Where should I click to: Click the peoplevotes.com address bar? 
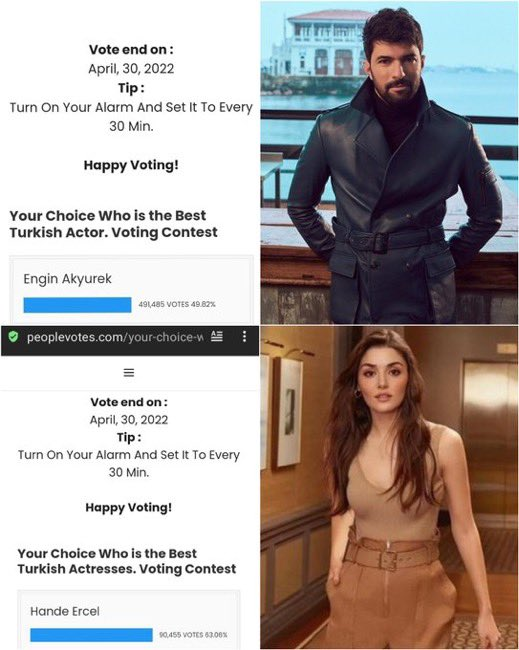(115, 337)
